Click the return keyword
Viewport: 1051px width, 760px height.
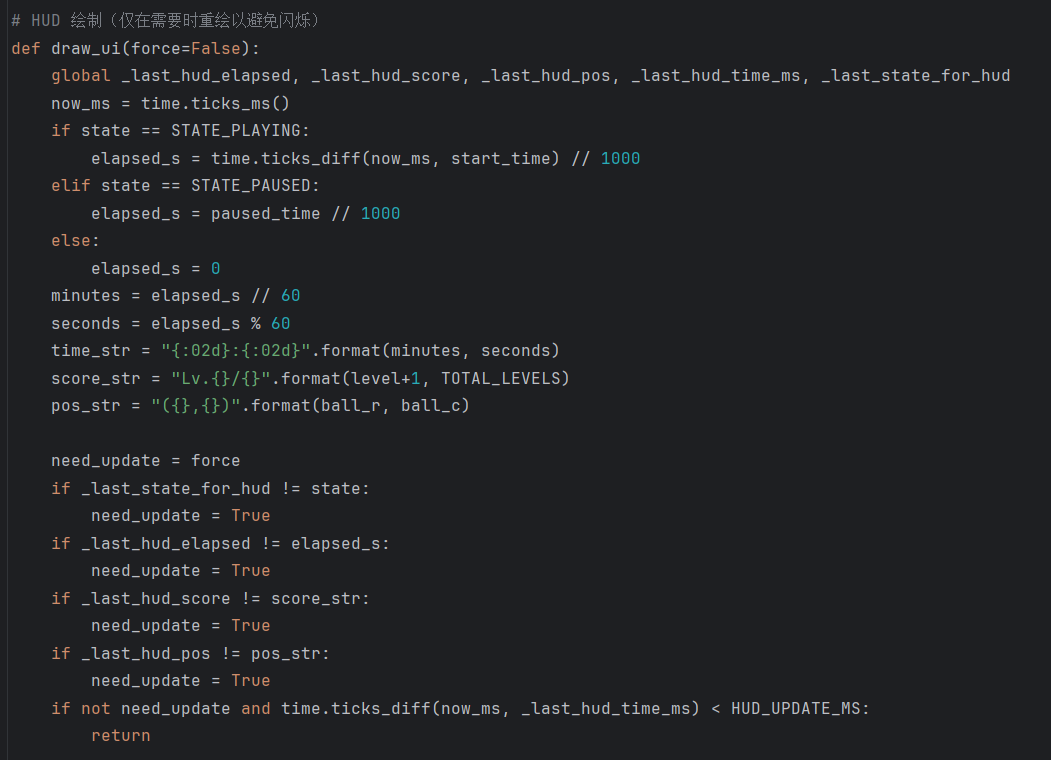click(121, 736)
